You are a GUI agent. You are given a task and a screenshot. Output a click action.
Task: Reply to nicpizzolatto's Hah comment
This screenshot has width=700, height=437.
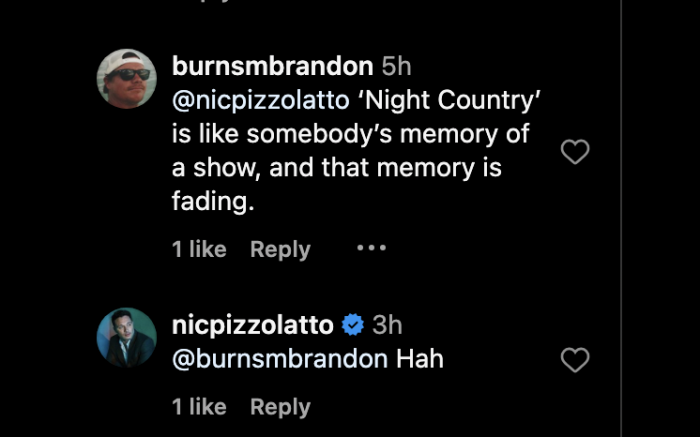pos(280,407)
